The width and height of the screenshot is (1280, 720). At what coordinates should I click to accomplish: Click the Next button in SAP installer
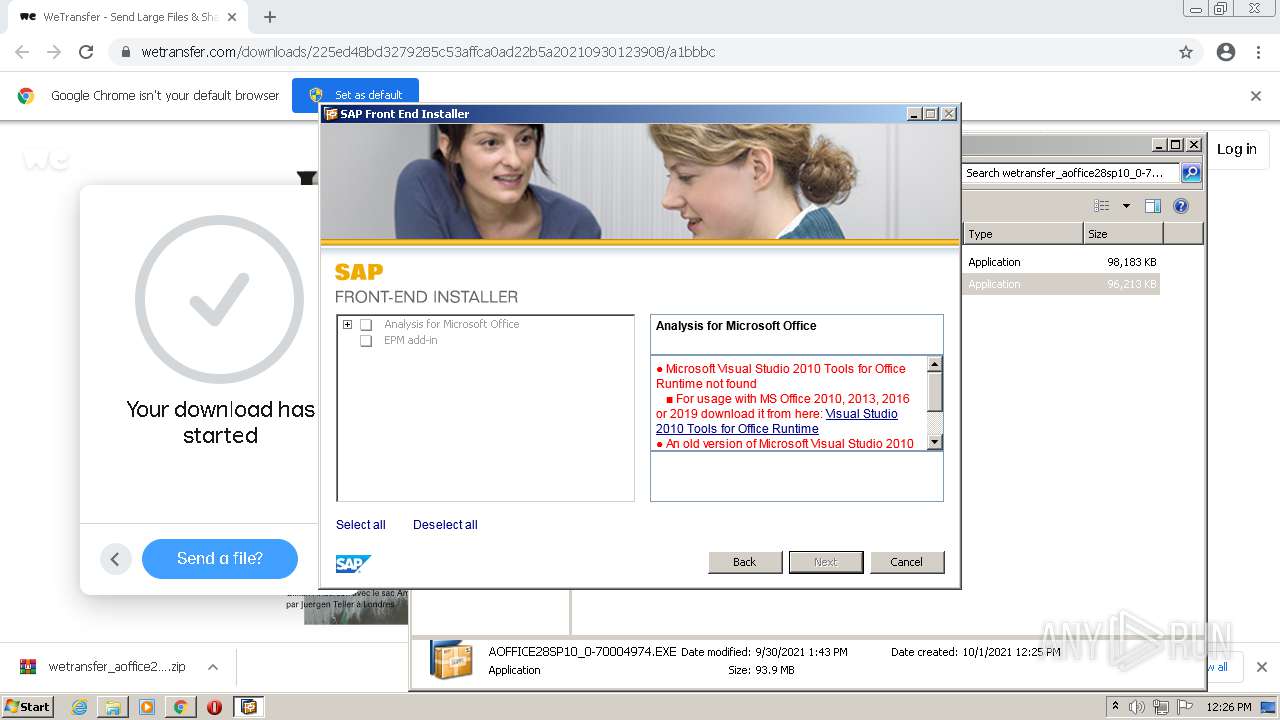pos(826,562)
